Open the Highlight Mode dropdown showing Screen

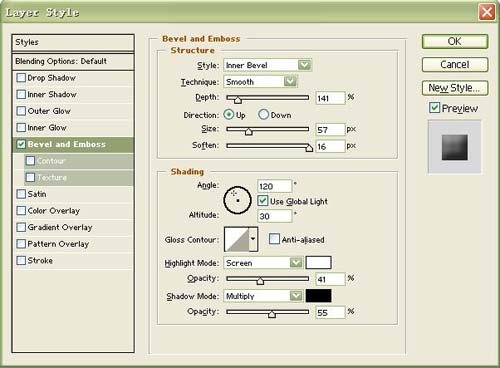[263, 263]
